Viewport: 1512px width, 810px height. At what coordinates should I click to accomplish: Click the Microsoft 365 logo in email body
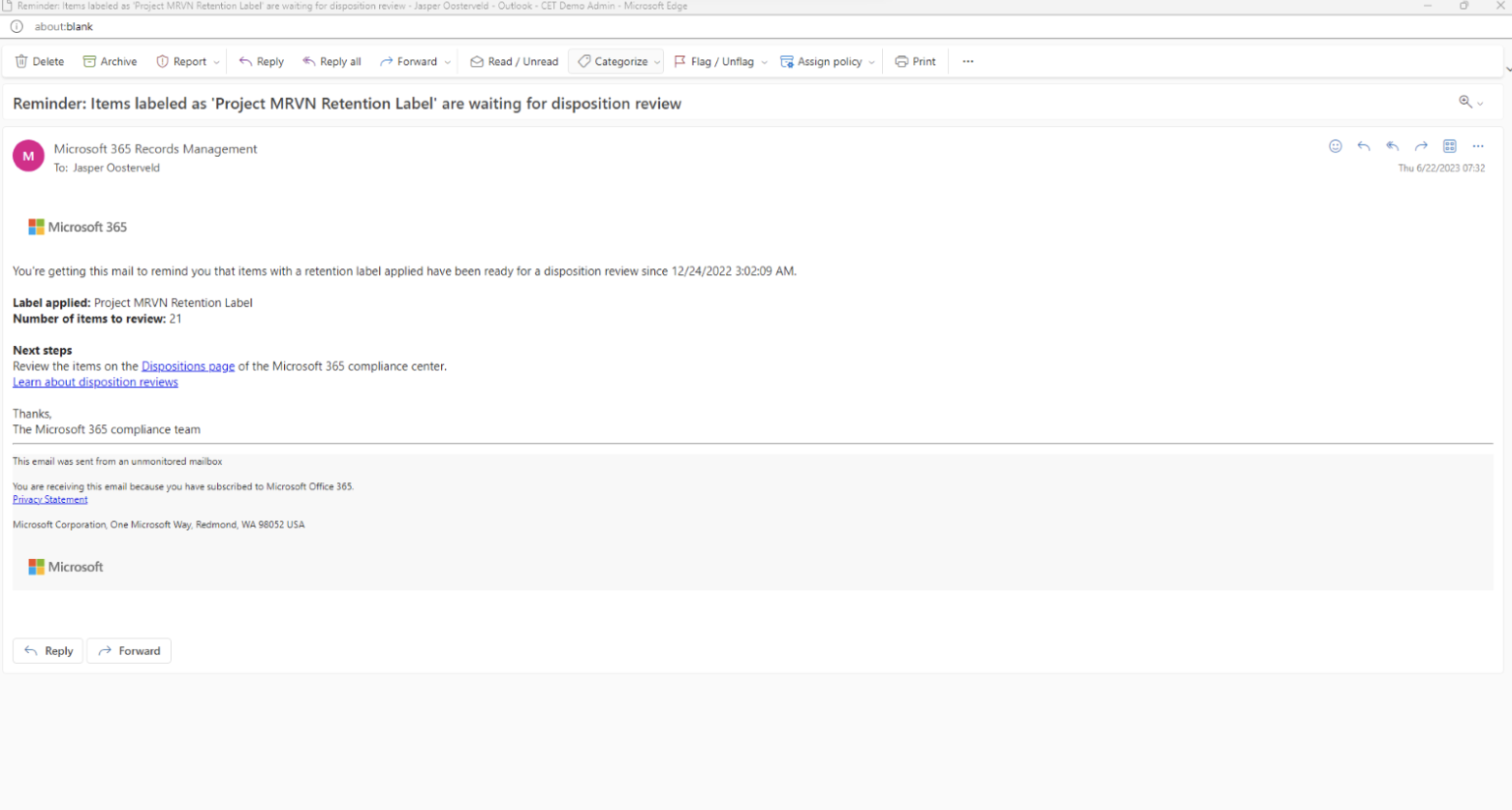78,227
